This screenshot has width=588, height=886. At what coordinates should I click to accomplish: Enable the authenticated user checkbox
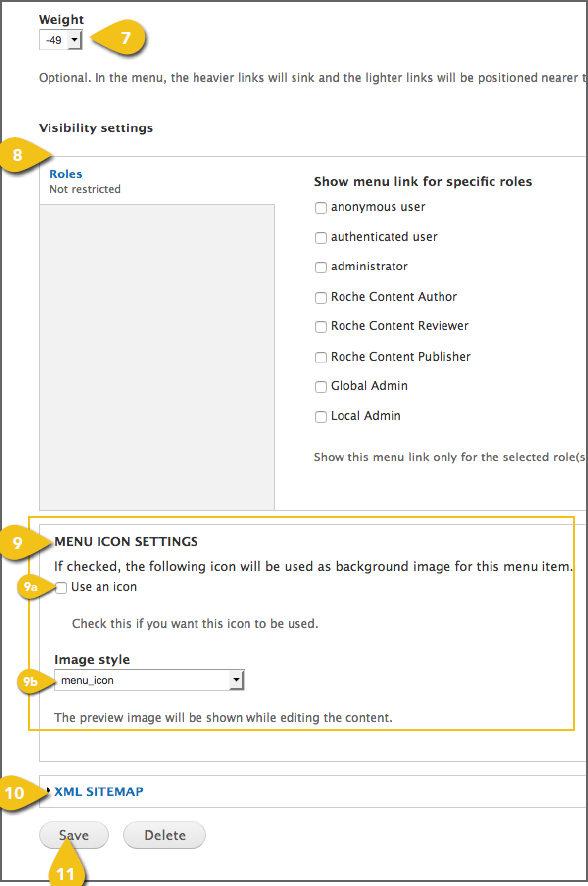[321, 238]
